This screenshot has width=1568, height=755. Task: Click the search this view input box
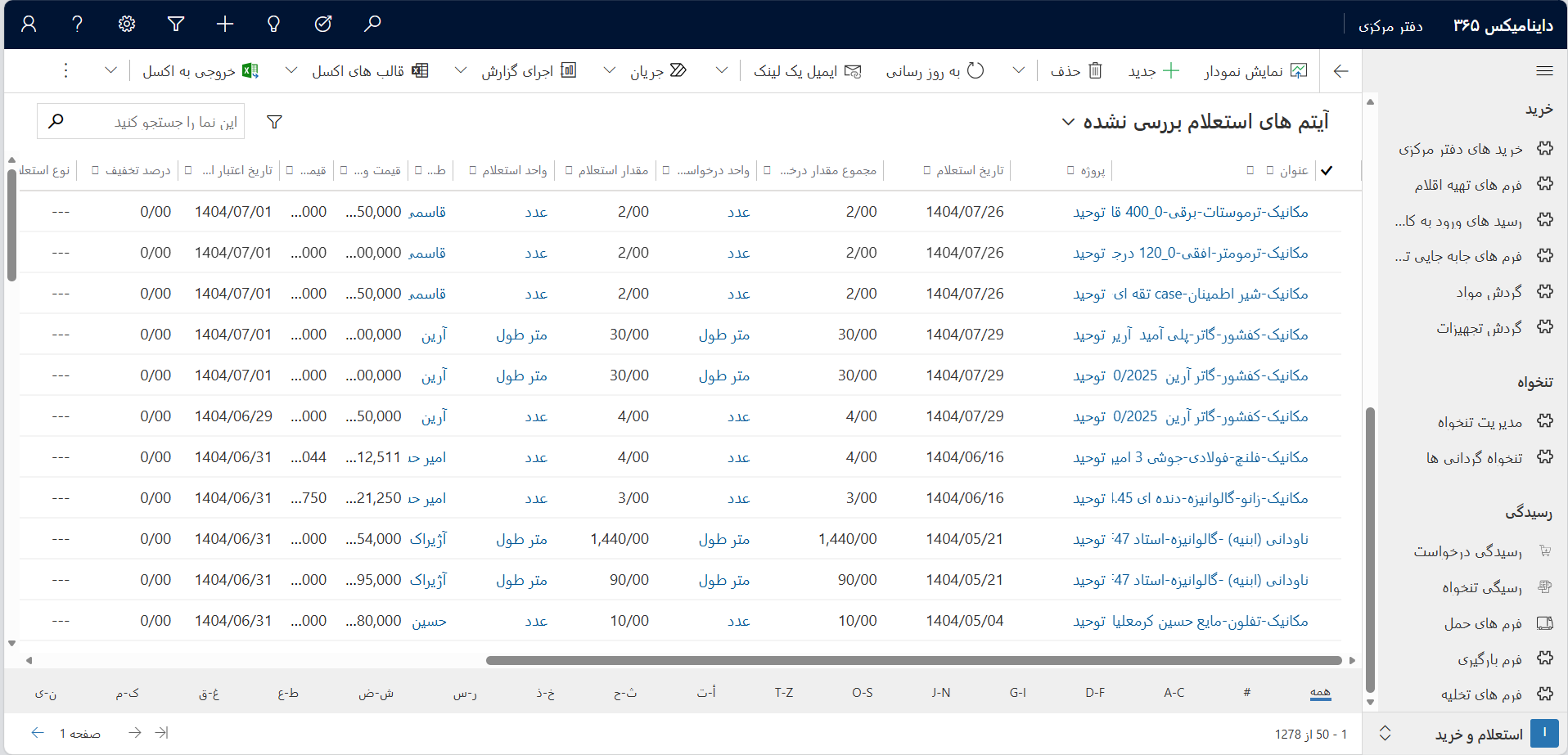tap(155, 122)
